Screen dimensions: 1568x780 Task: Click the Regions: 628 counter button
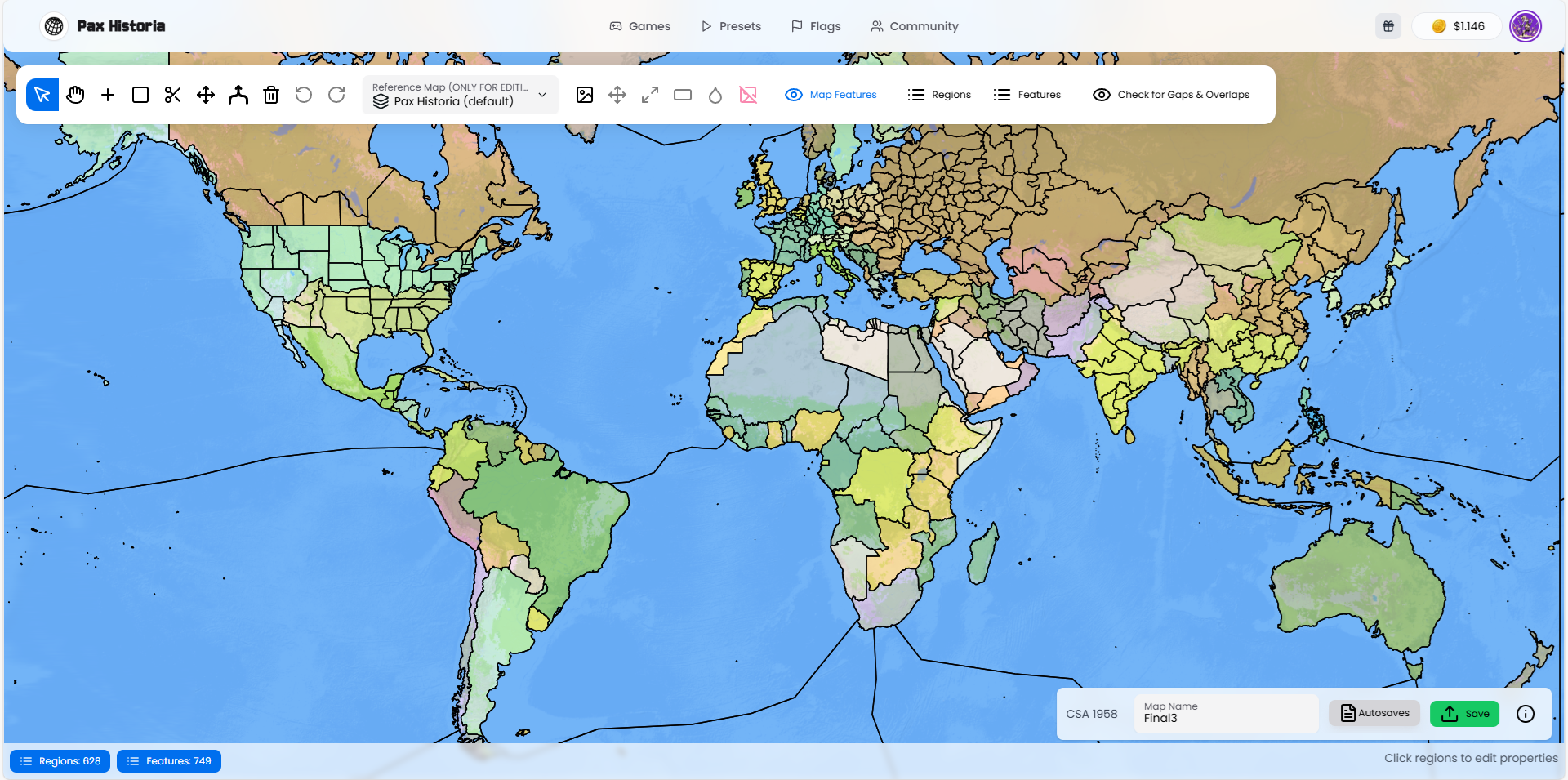60,761
